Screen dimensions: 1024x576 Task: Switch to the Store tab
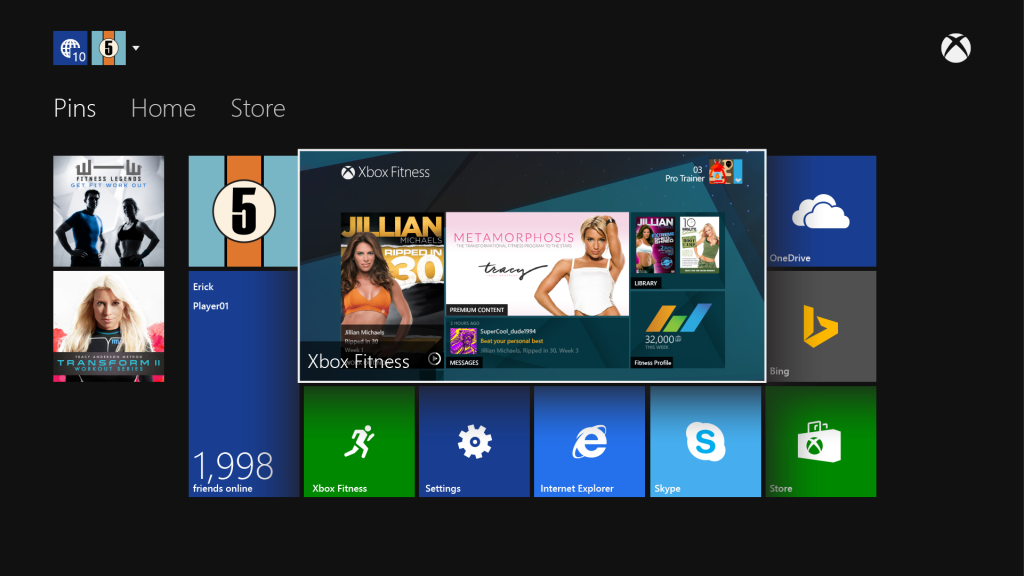click(x=258, y=108)
